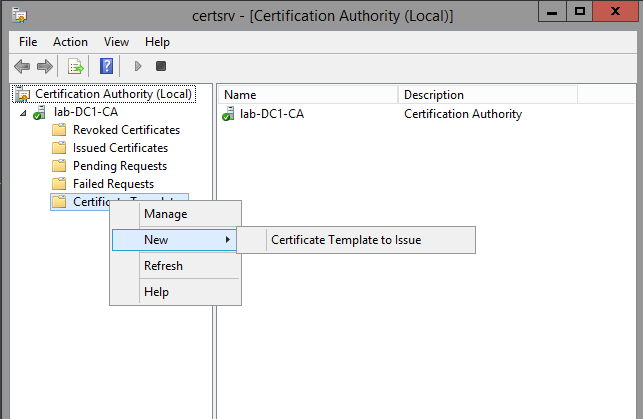Open the Action menu

click(70, 42)
